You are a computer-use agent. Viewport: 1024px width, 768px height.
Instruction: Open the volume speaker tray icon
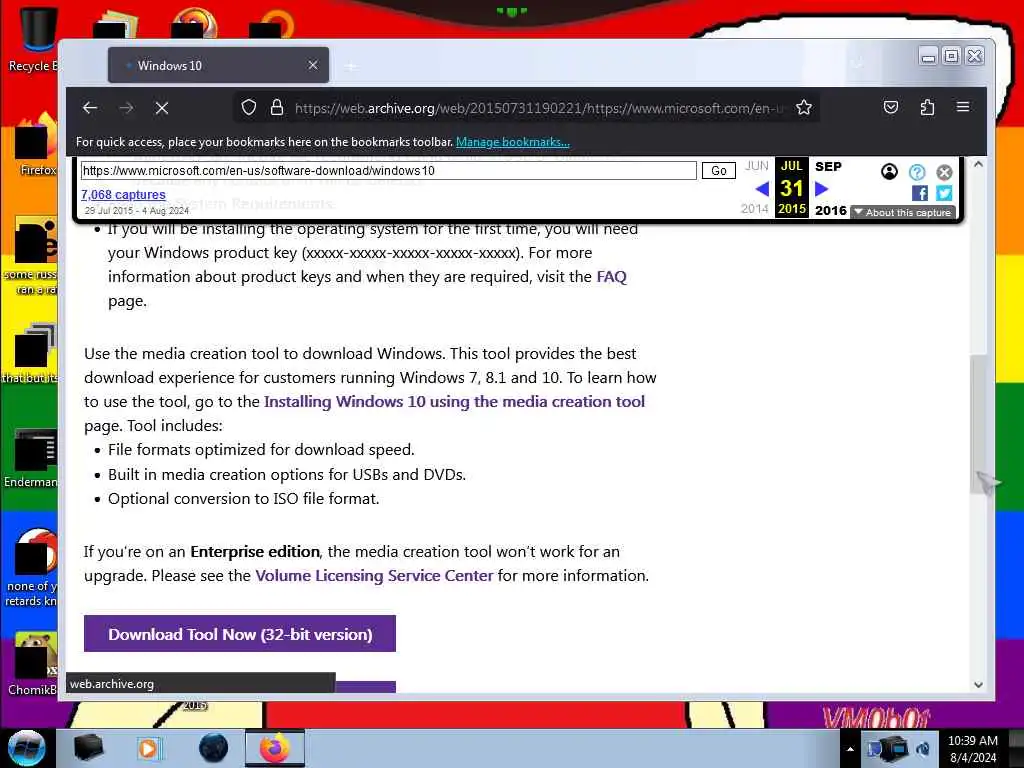(923, 749)
